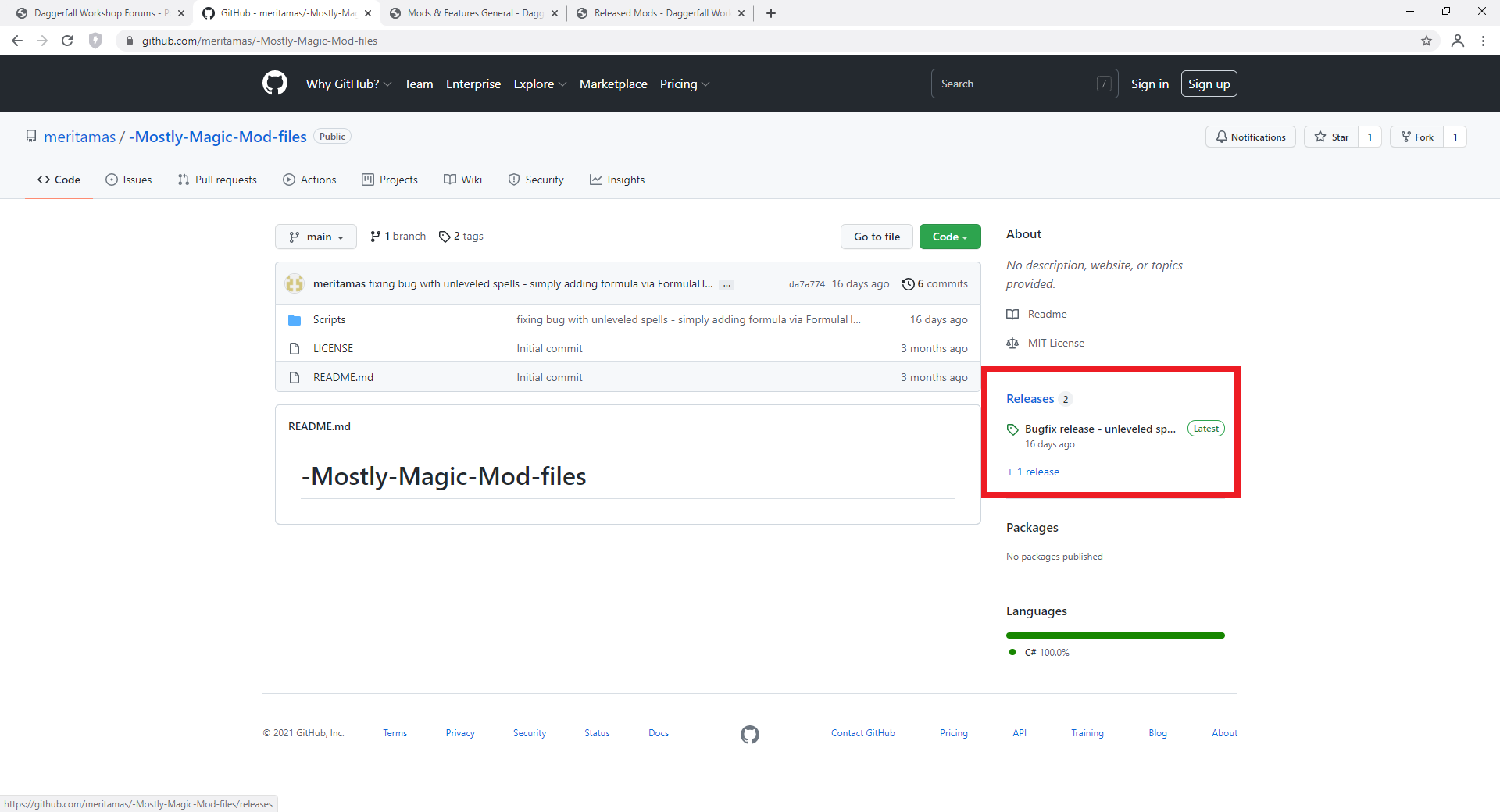Click the Sign up button
This screenshot has height=812, width=1500.
click(1209, 84)
